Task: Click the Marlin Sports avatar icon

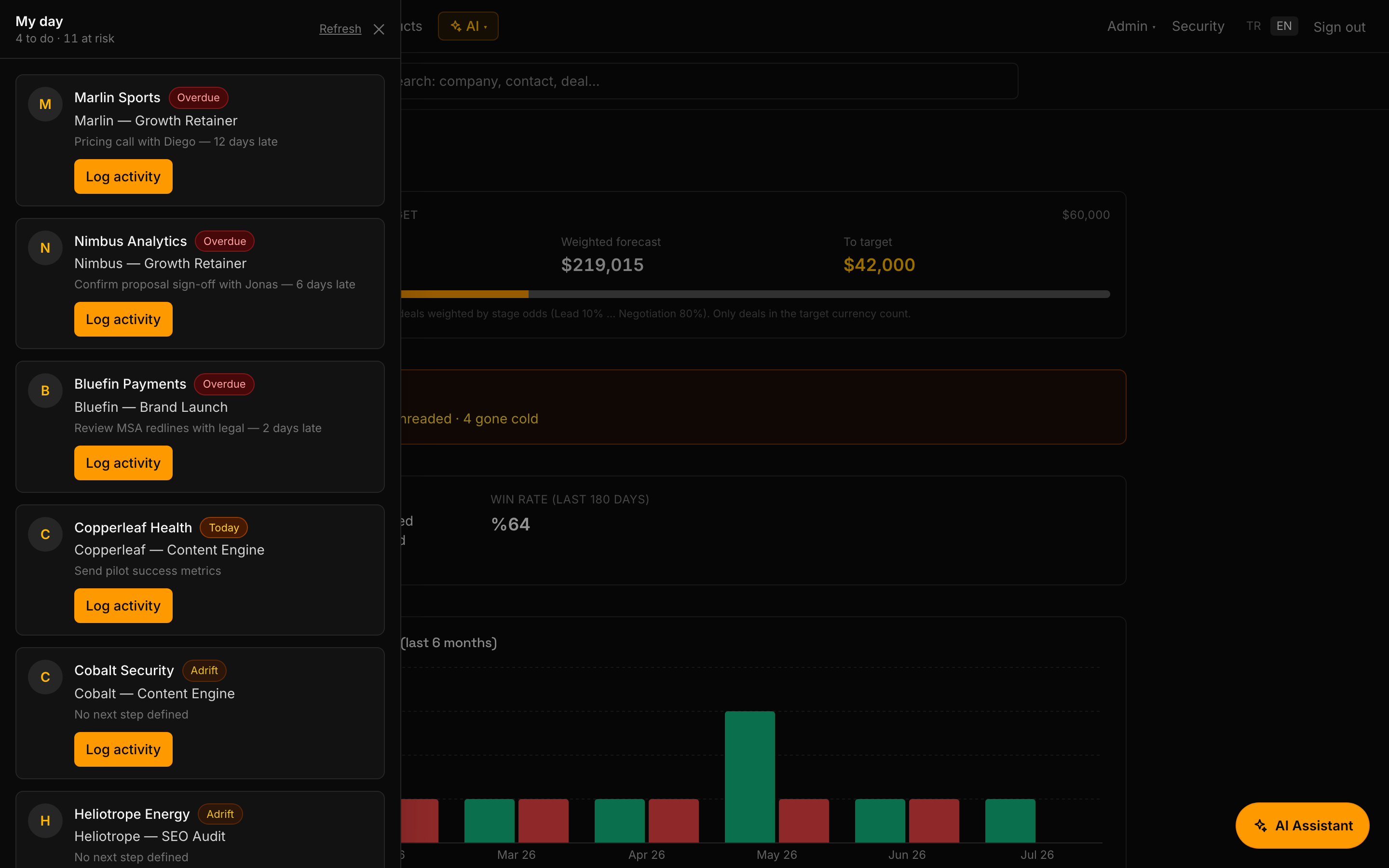Action: pyautogui.click(x=45, y=104)
